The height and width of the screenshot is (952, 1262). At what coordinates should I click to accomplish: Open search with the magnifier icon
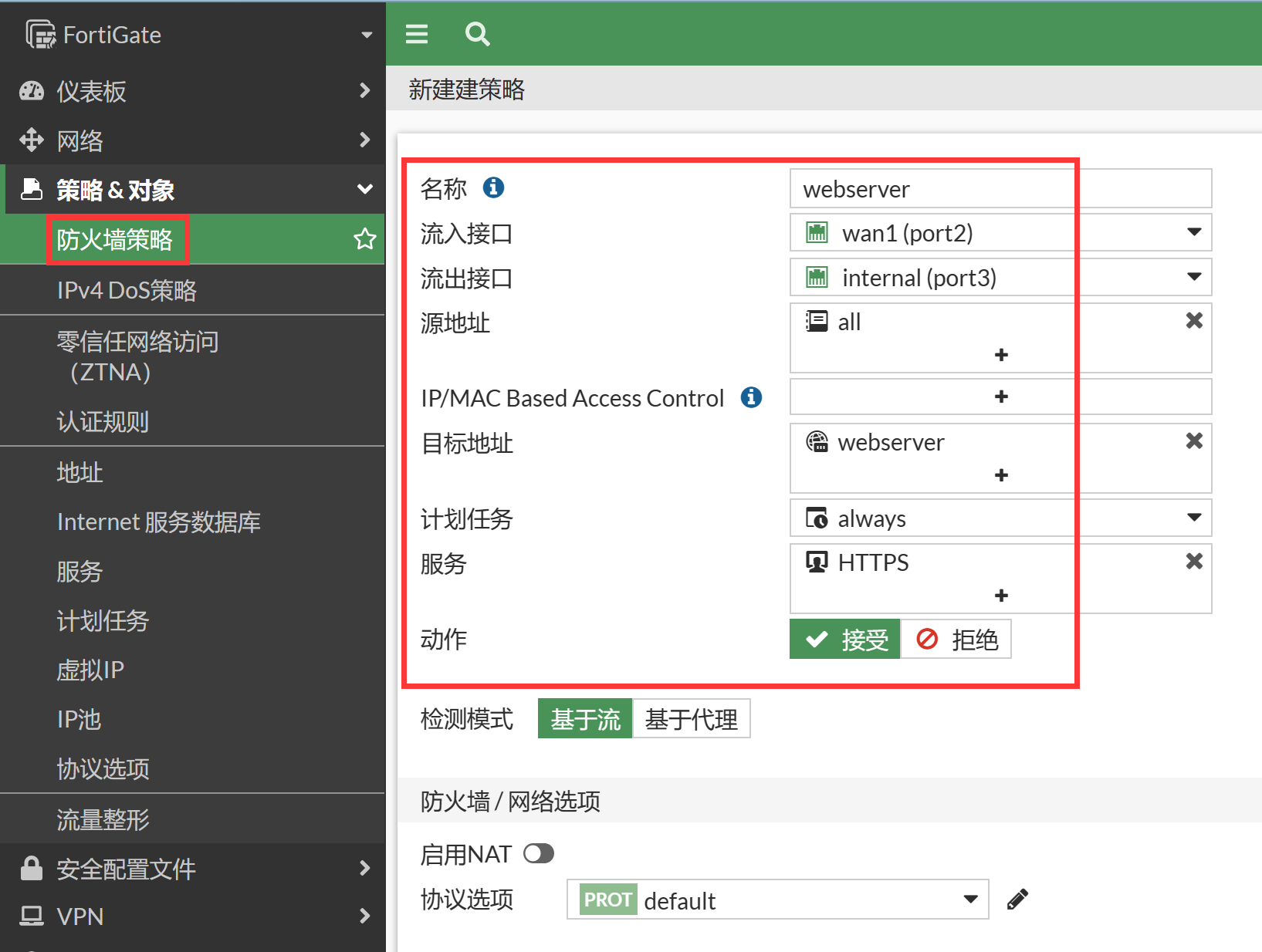pyautogui.click(x=477, y=34)
